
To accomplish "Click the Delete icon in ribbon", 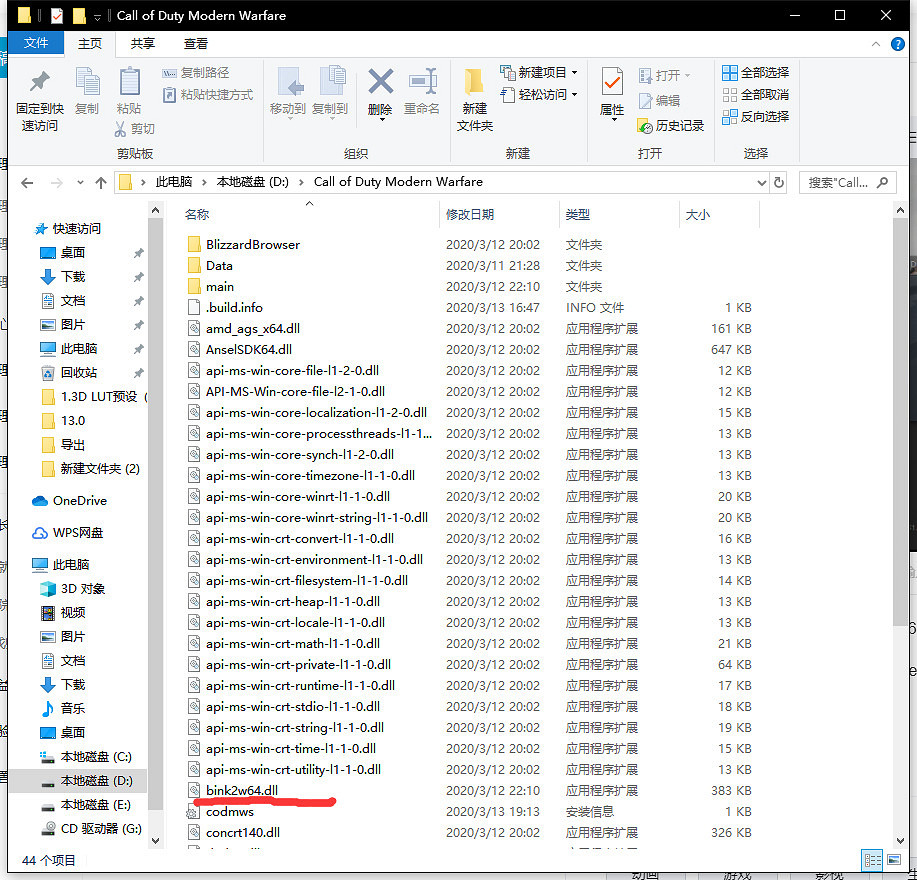I will (380, 90).
